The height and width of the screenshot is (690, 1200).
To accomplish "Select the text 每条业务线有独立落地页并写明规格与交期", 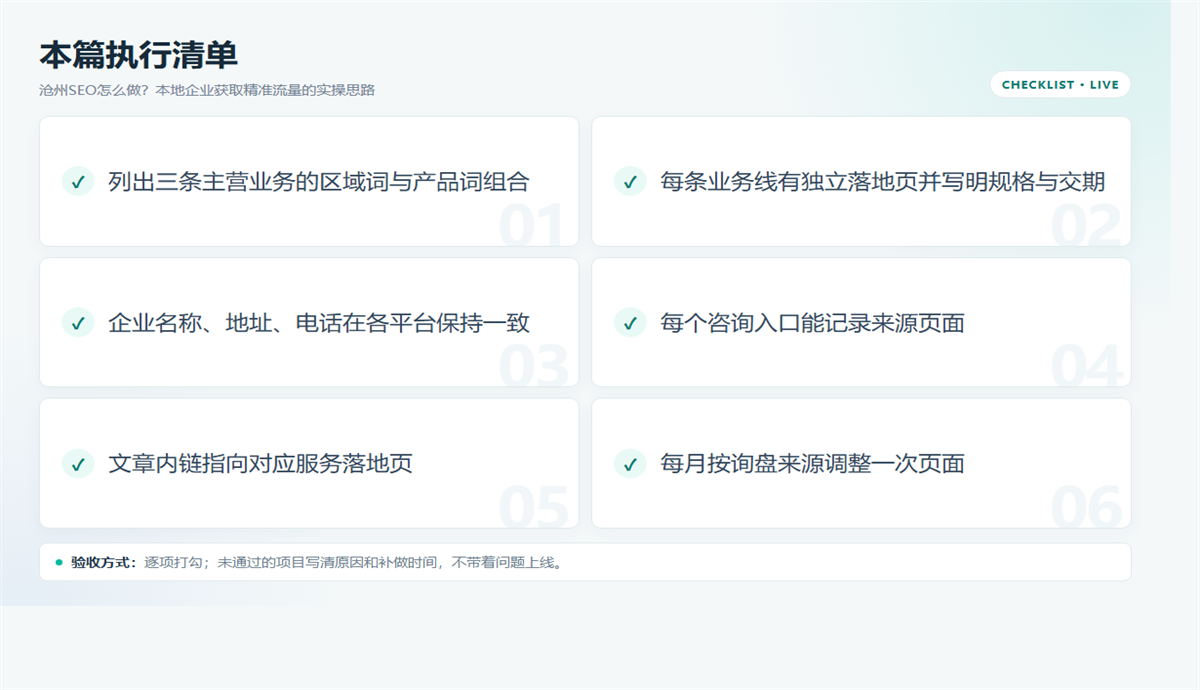I will coord(883,181).
